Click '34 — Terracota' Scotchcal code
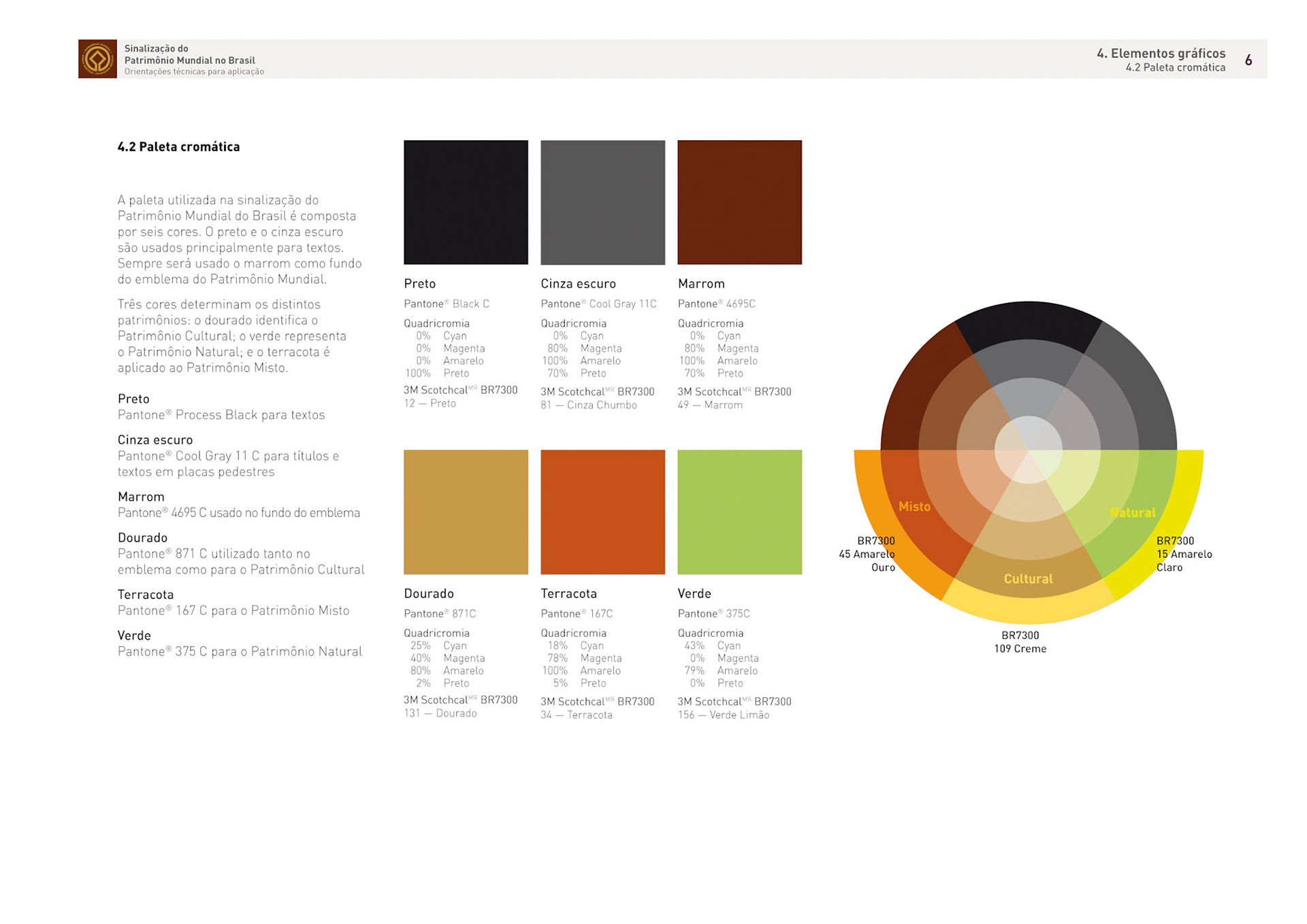The height and width of the screenshot is (924, 1307). [x=577, y=714]
